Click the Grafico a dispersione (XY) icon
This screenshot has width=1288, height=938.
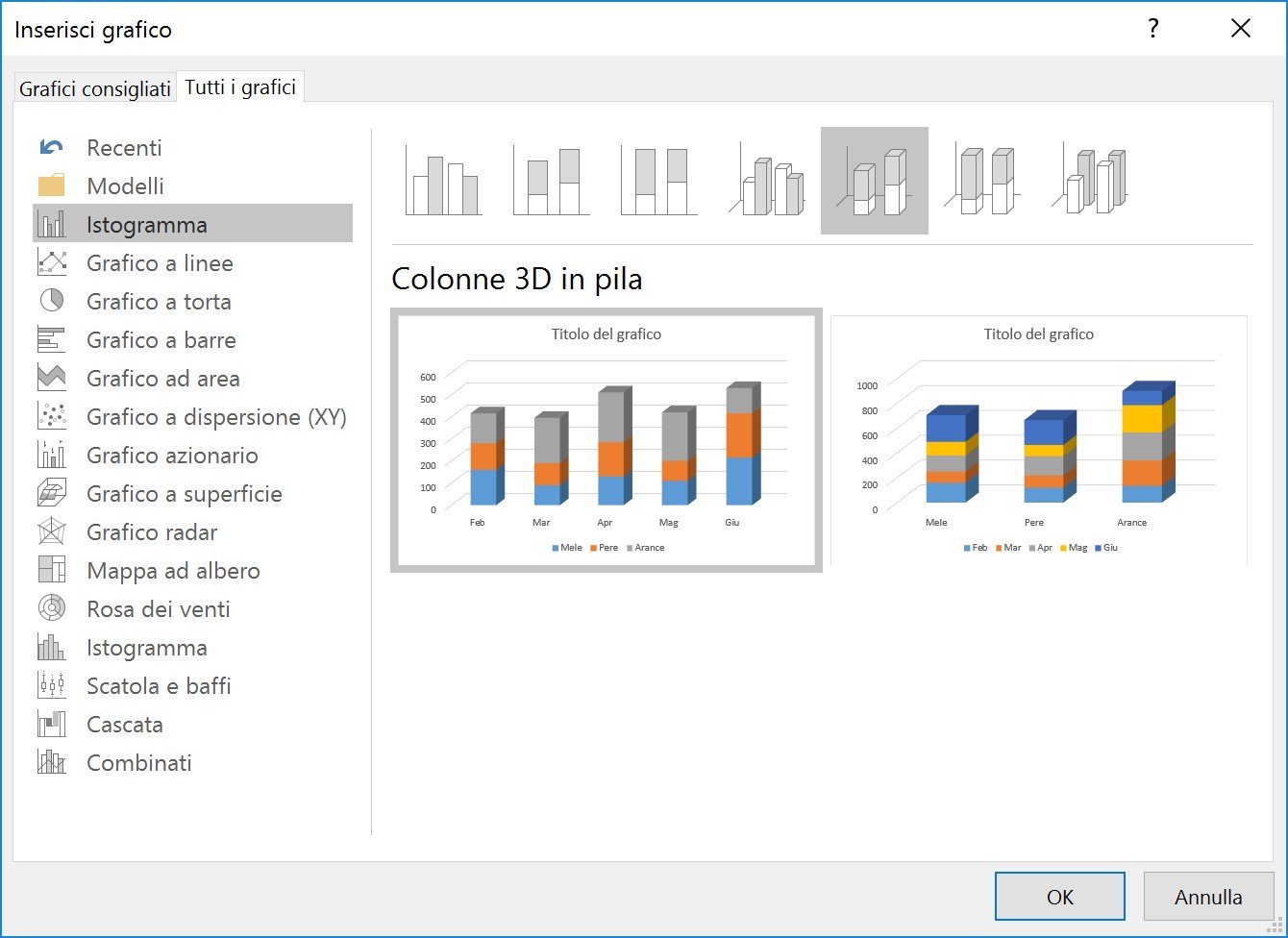(x=51, y=416)
